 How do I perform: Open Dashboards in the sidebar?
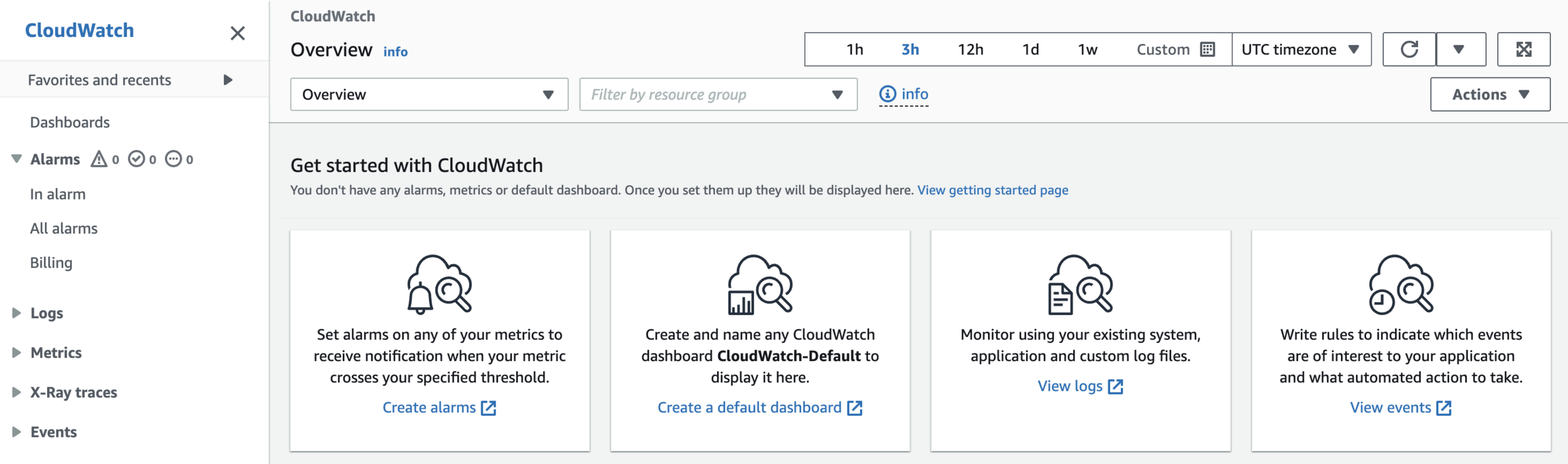pos(70,122)
